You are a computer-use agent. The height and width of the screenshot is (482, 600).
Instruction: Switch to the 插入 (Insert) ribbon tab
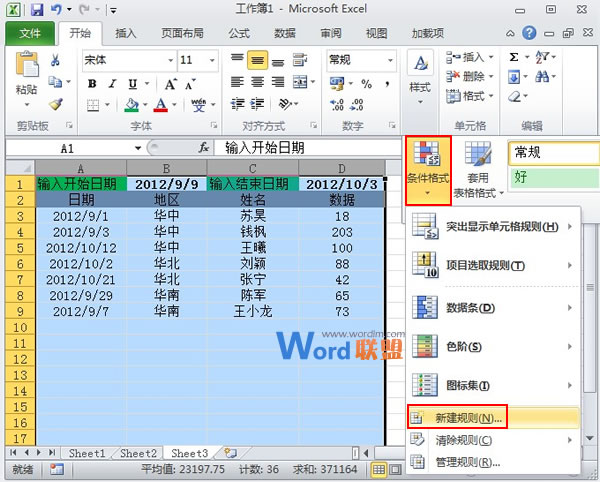click(x=126, y=33)
